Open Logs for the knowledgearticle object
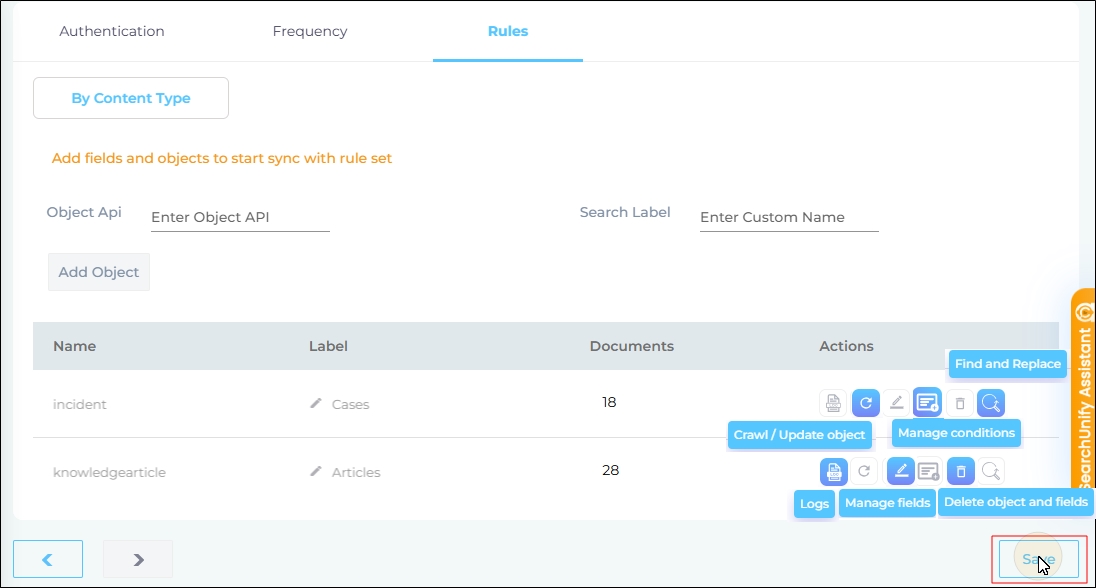 [833, 471]
